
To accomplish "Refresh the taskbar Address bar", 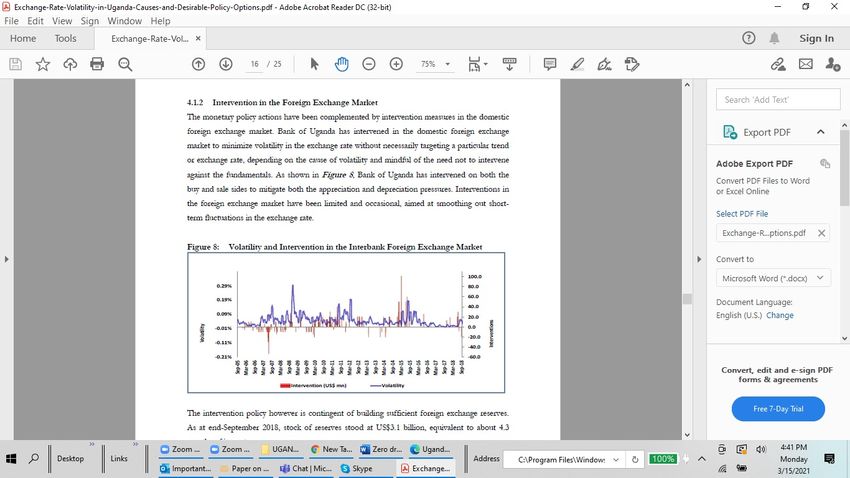I will point(635,459).
